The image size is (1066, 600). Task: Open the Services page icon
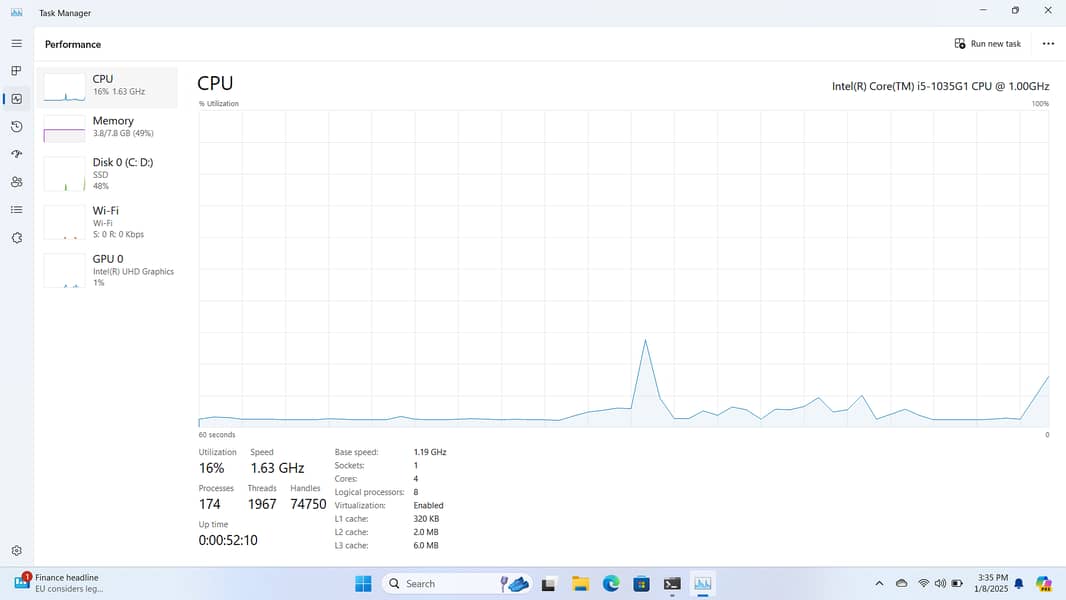pyautogui.click(x=16, y=238)
